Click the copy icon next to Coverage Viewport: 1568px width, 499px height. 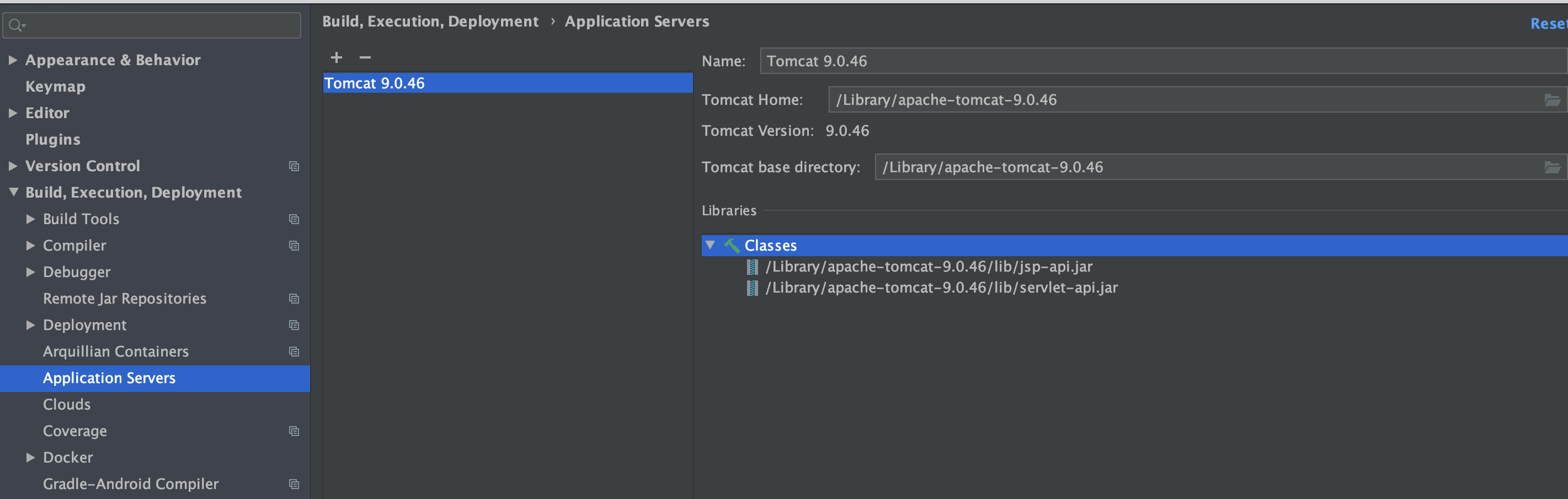point(294,431)
